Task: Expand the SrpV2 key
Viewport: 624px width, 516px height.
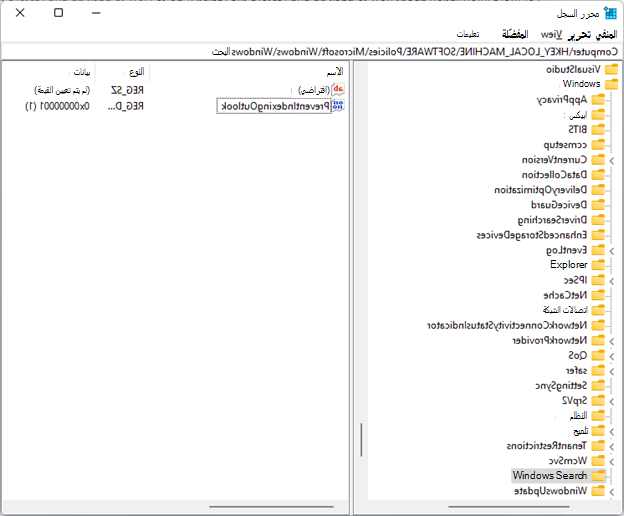Action: [612, 401]
